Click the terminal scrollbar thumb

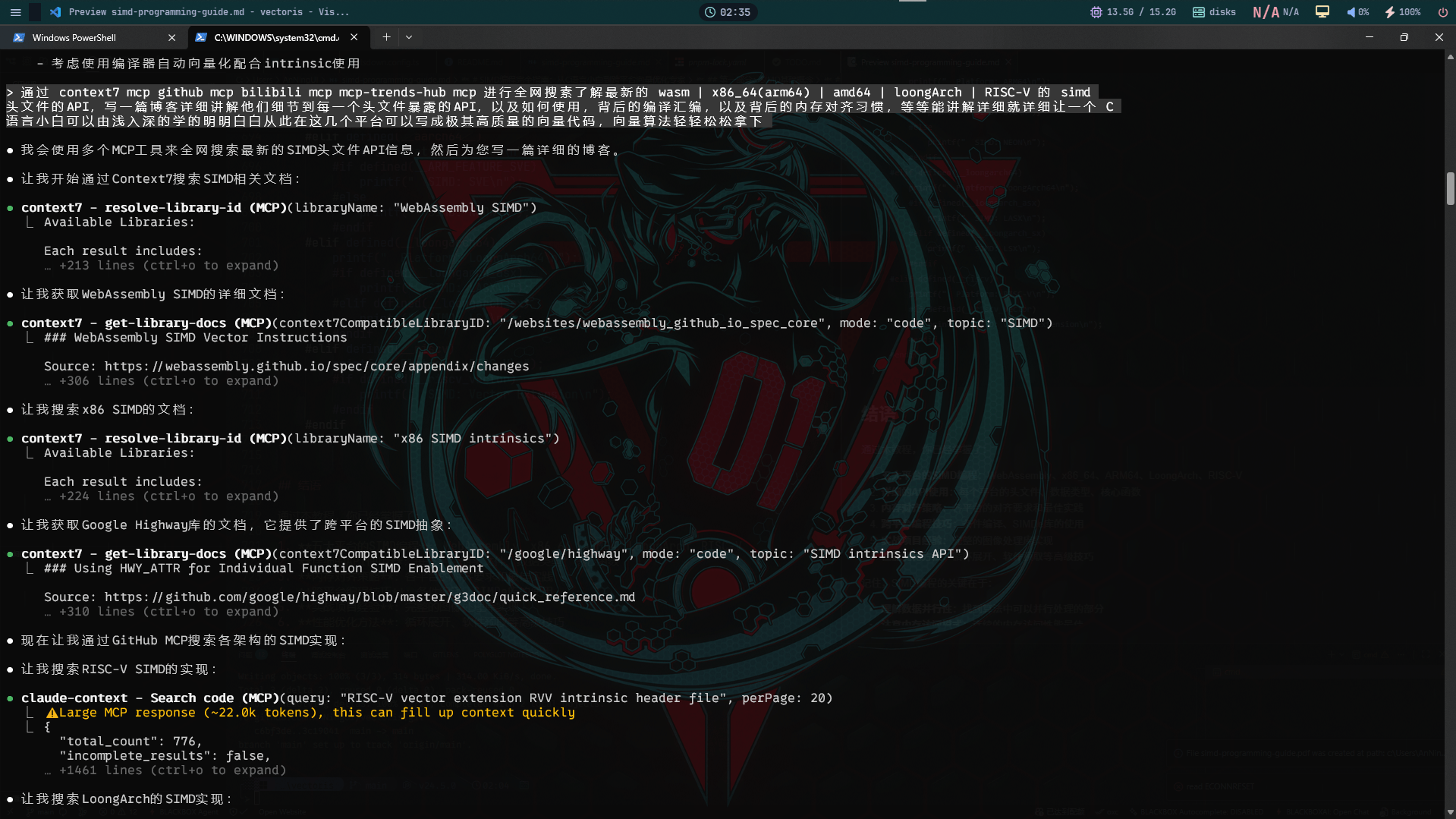1450,188
